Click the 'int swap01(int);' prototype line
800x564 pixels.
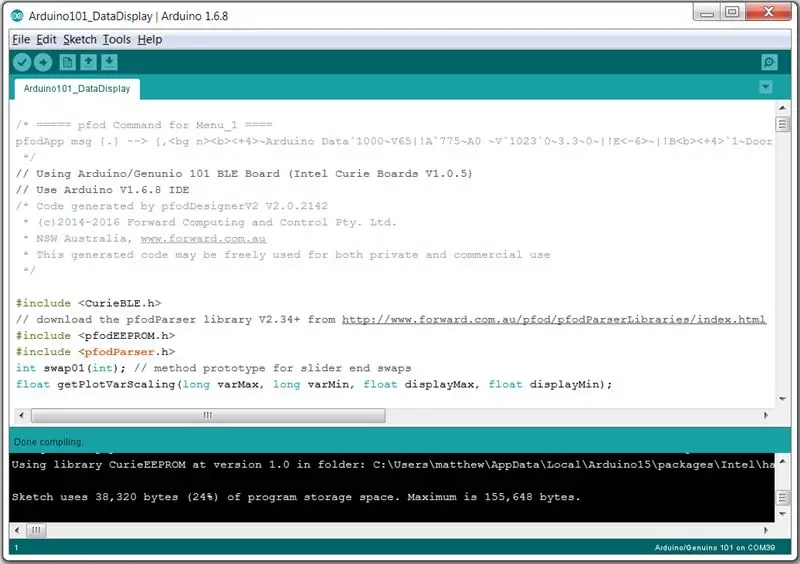(x=213, y=368)
